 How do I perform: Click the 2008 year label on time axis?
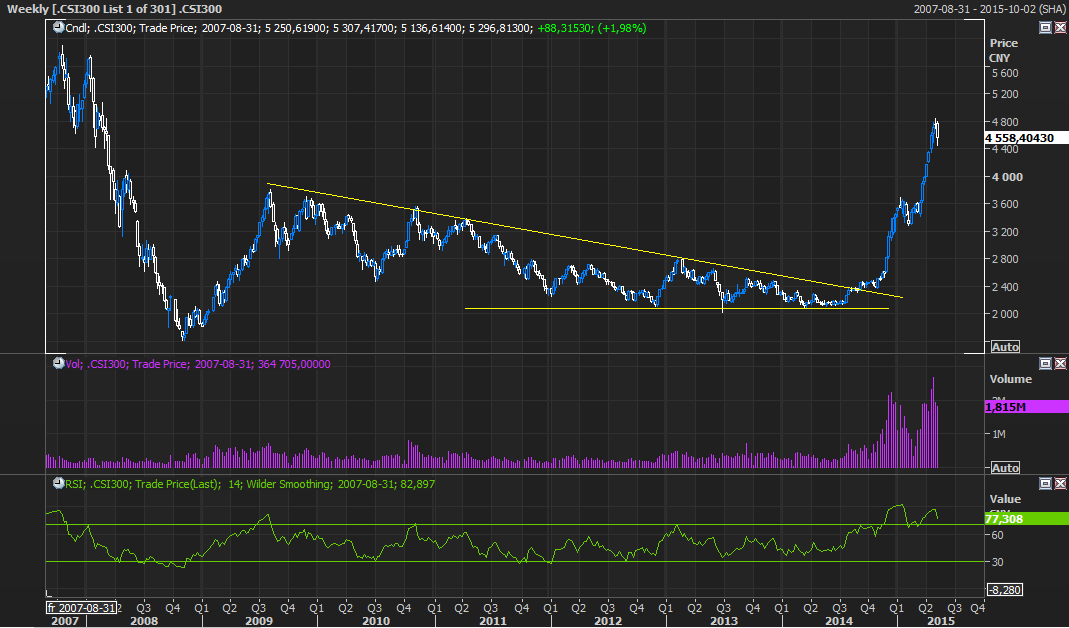pos(144,621)
